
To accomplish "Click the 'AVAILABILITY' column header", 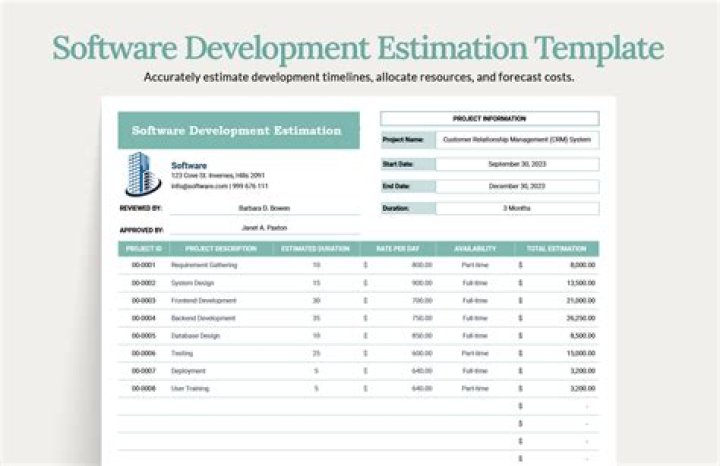I will (x=475, y=248).
